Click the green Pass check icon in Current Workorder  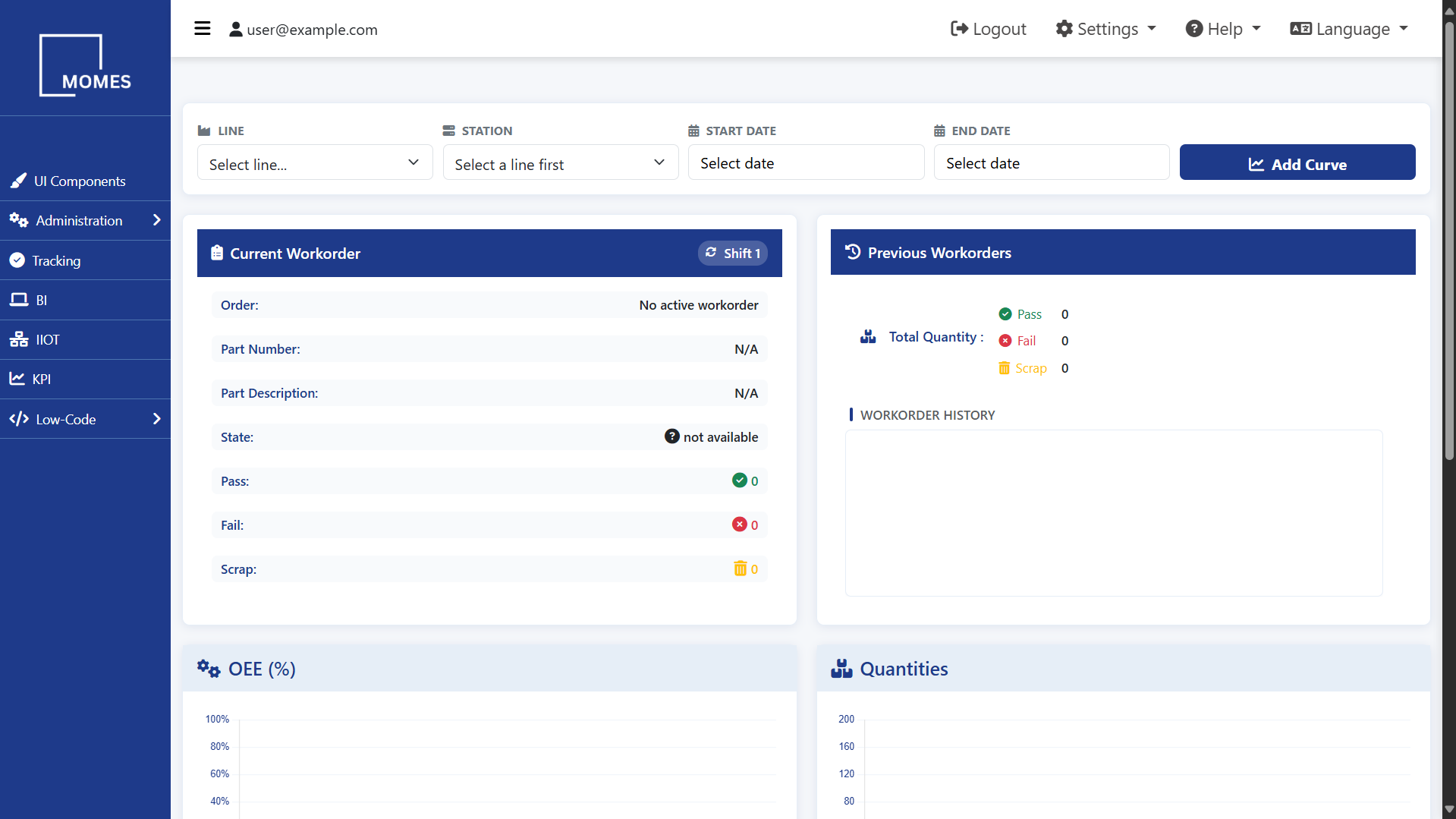click(740, 480)
